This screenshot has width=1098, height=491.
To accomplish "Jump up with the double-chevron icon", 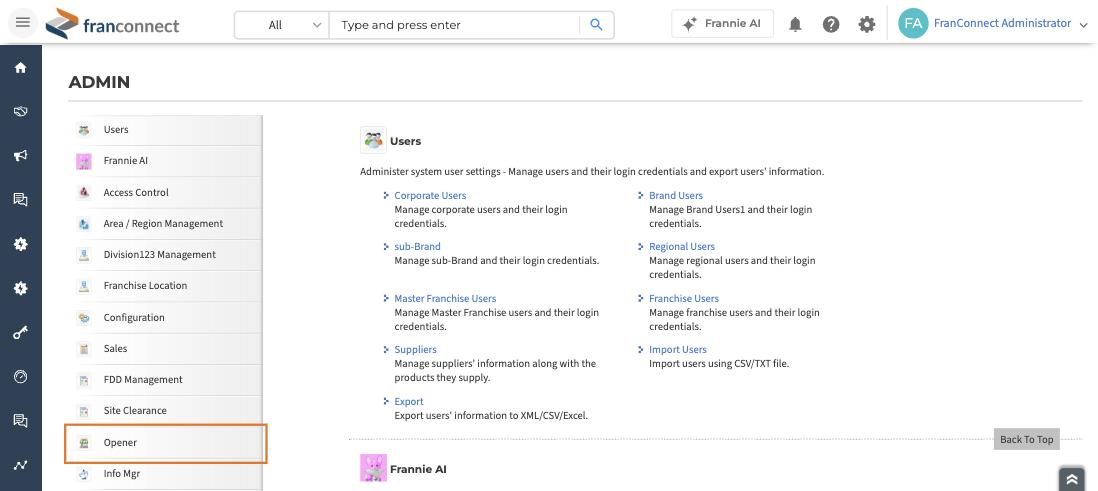I will coord(1071,479).
